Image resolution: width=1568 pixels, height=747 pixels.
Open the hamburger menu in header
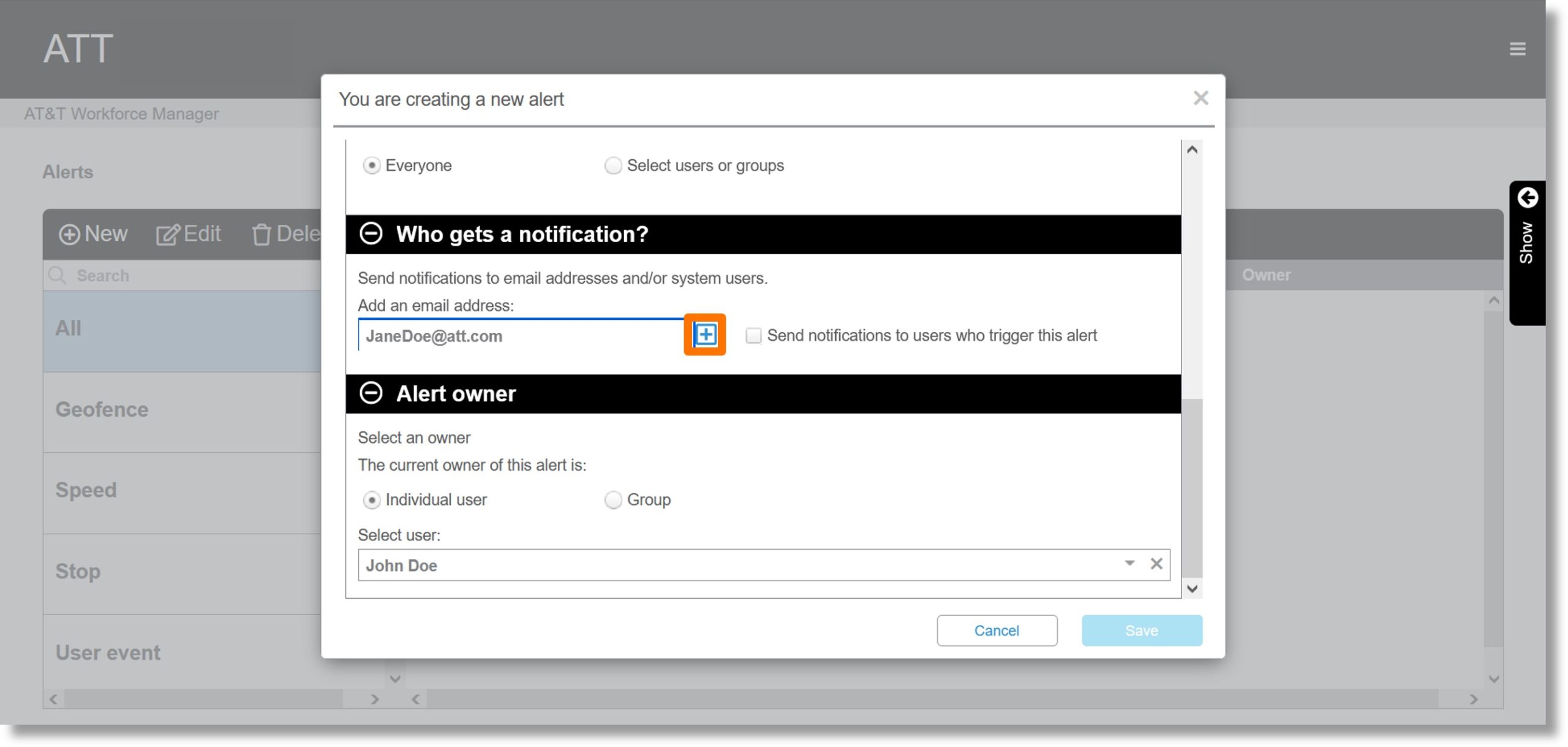pos(1517,48)
